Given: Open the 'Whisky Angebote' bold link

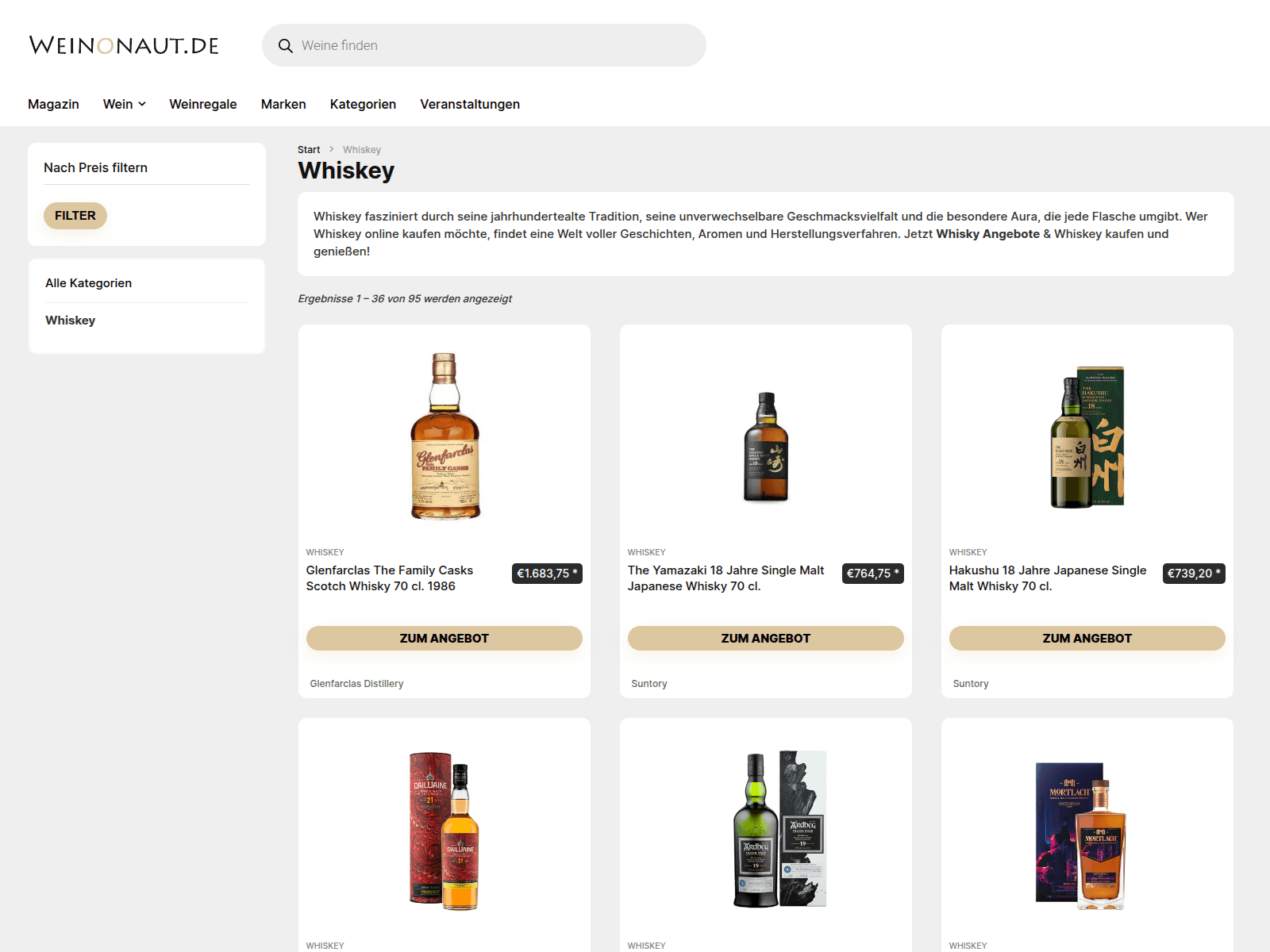Looking at the screenshot, I should 987,234.
